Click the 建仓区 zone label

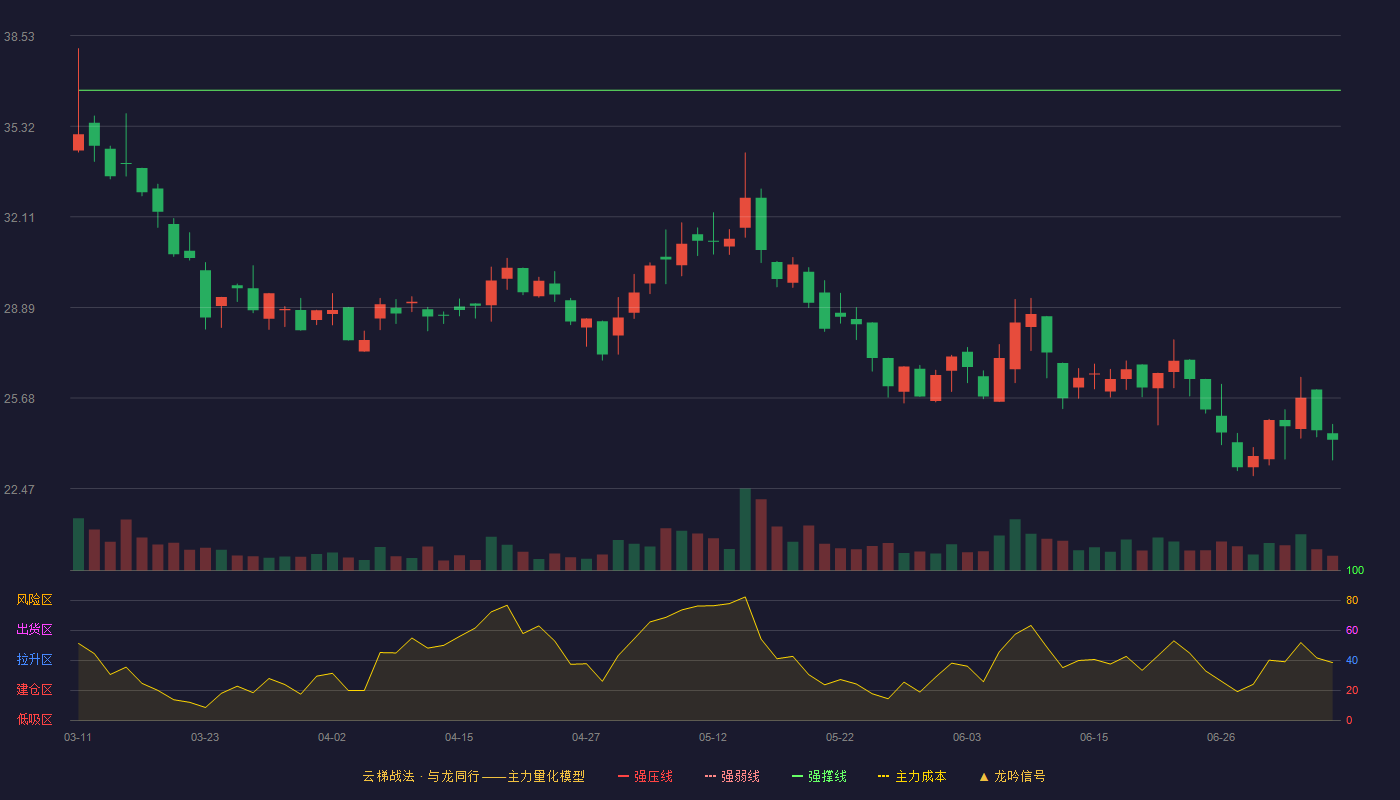34,690
